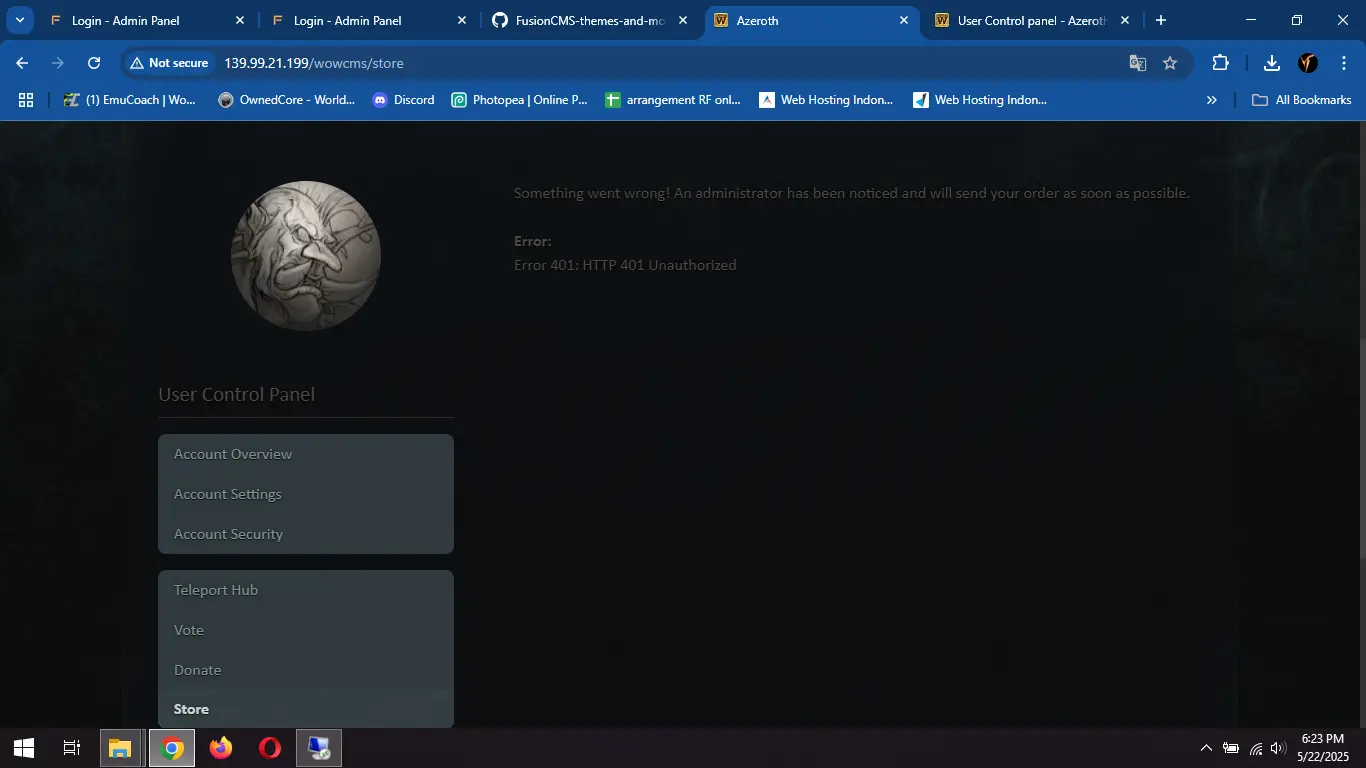Switch to the FusionCMS-themes GitHub tab
Viewport: 1366px width, 768px height.
[x=592, y=20]
